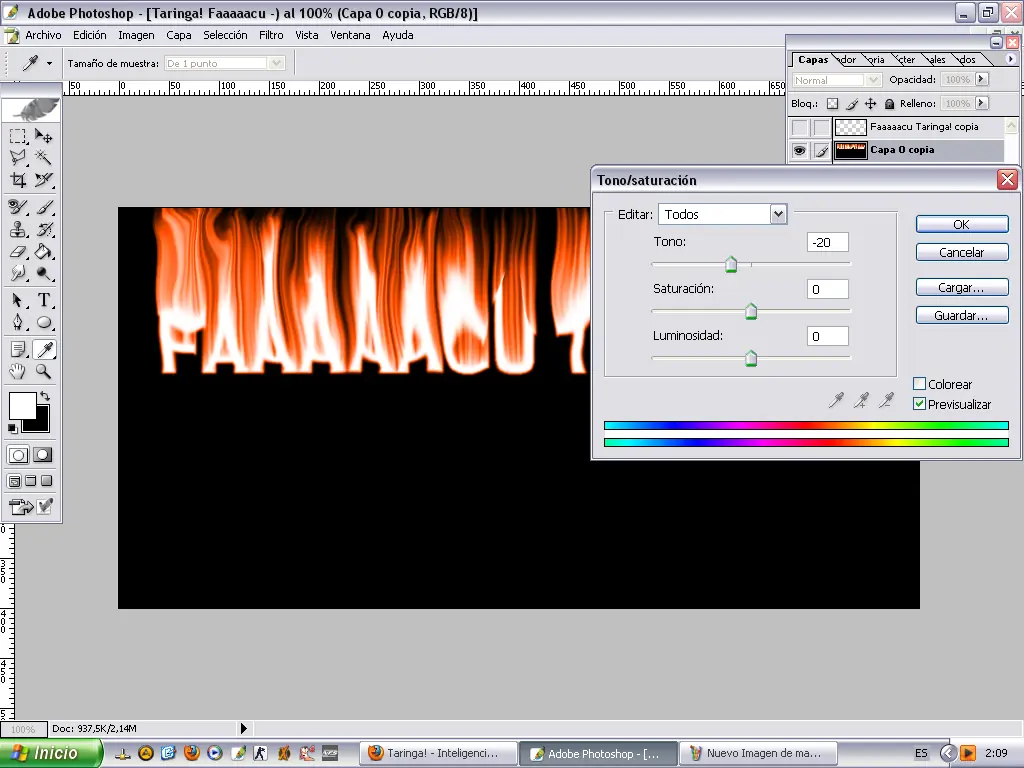Click the Luminosidad slider handle
Screen dimensions: 1024x768
pyautogui.click(x=751, y=358)
